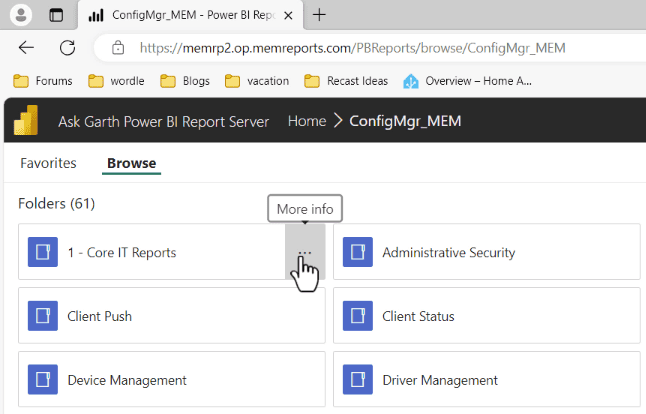Viewport: 646px width, 414px height.
Task: Click the Client Status folder icon
Action: 358,316
